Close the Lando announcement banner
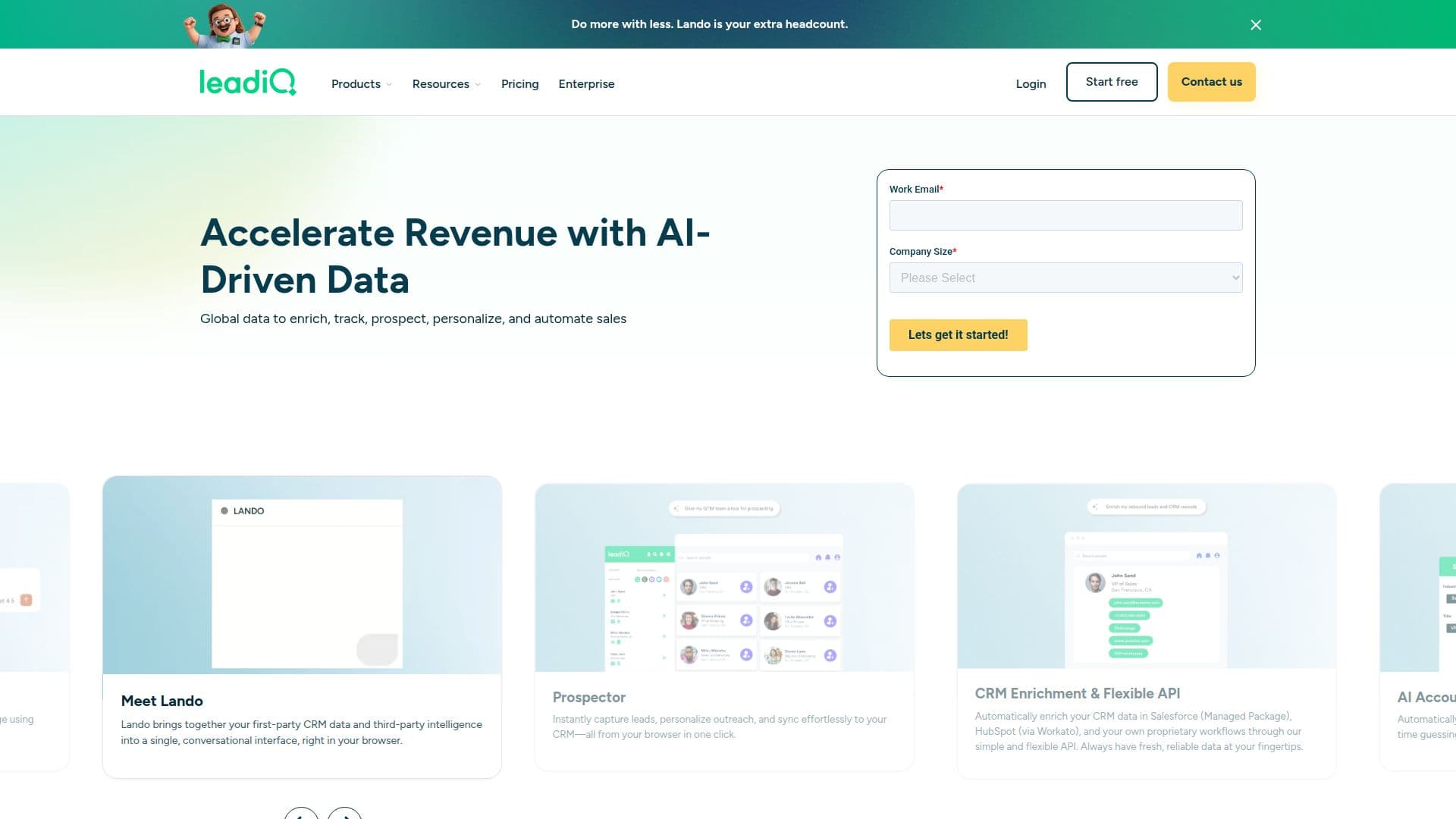 coord(1256,25)
